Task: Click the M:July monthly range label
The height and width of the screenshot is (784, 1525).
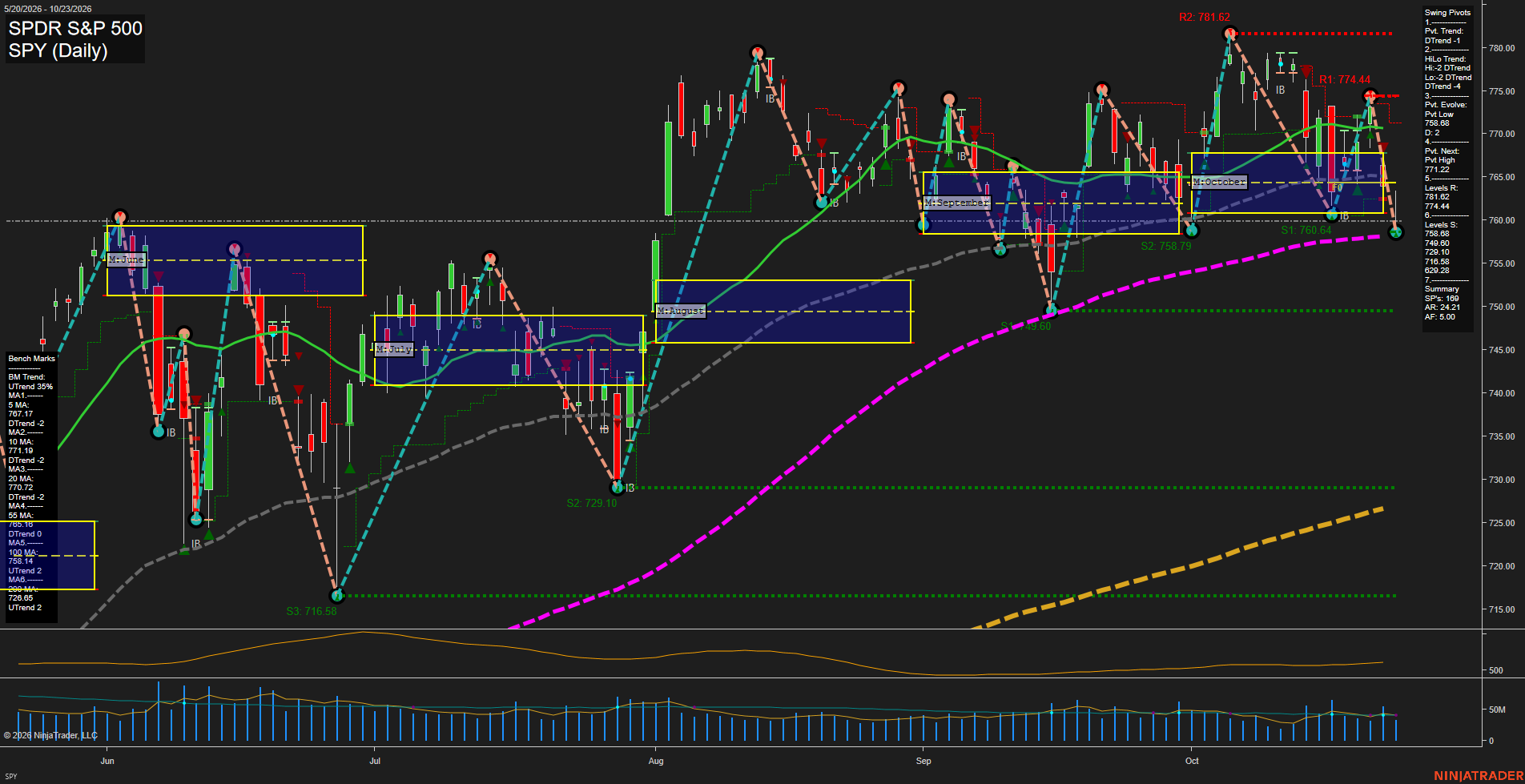Action: click(394, 349)
